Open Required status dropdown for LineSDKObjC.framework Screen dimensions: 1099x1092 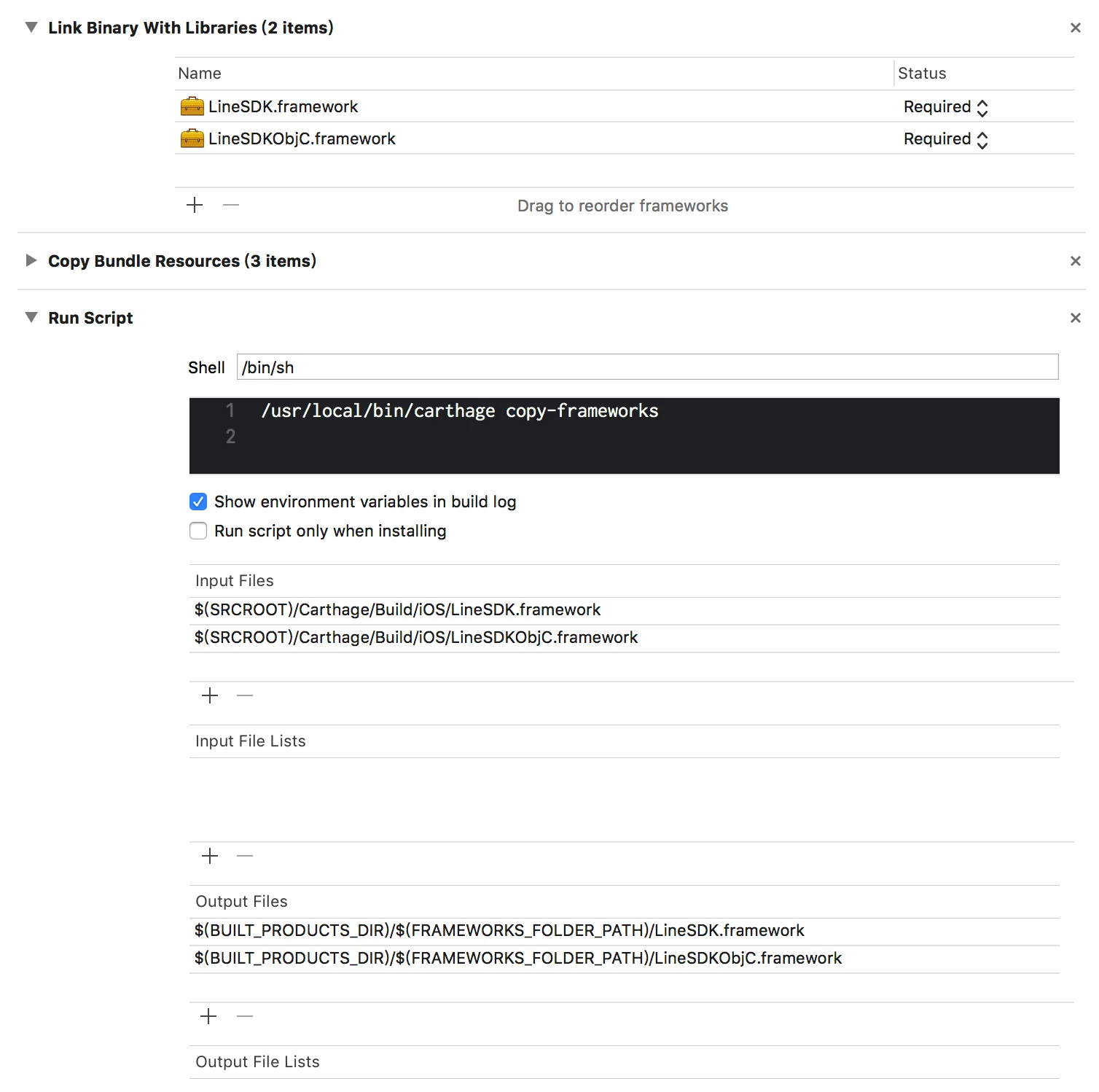pos(945,139)
